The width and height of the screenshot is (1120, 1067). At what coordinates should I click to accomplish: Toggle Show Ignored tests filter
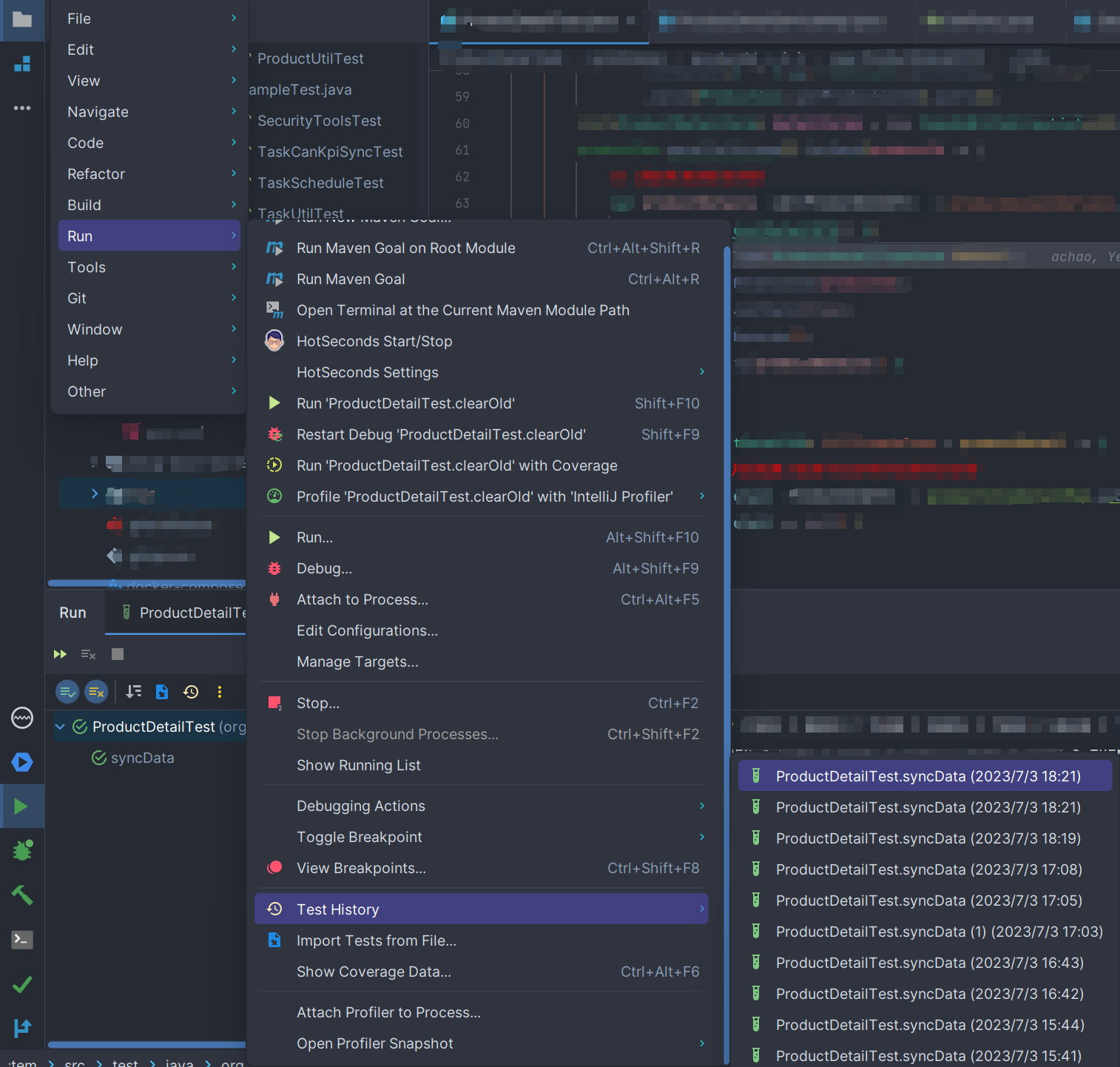tap(96, 692)
